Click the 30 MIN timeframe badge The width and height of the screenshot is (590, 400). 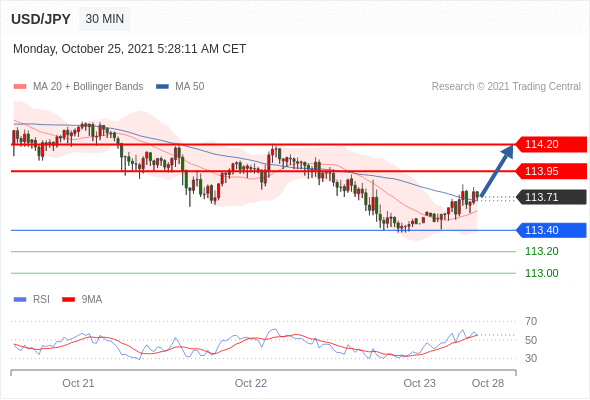click(x=105, y=19)
